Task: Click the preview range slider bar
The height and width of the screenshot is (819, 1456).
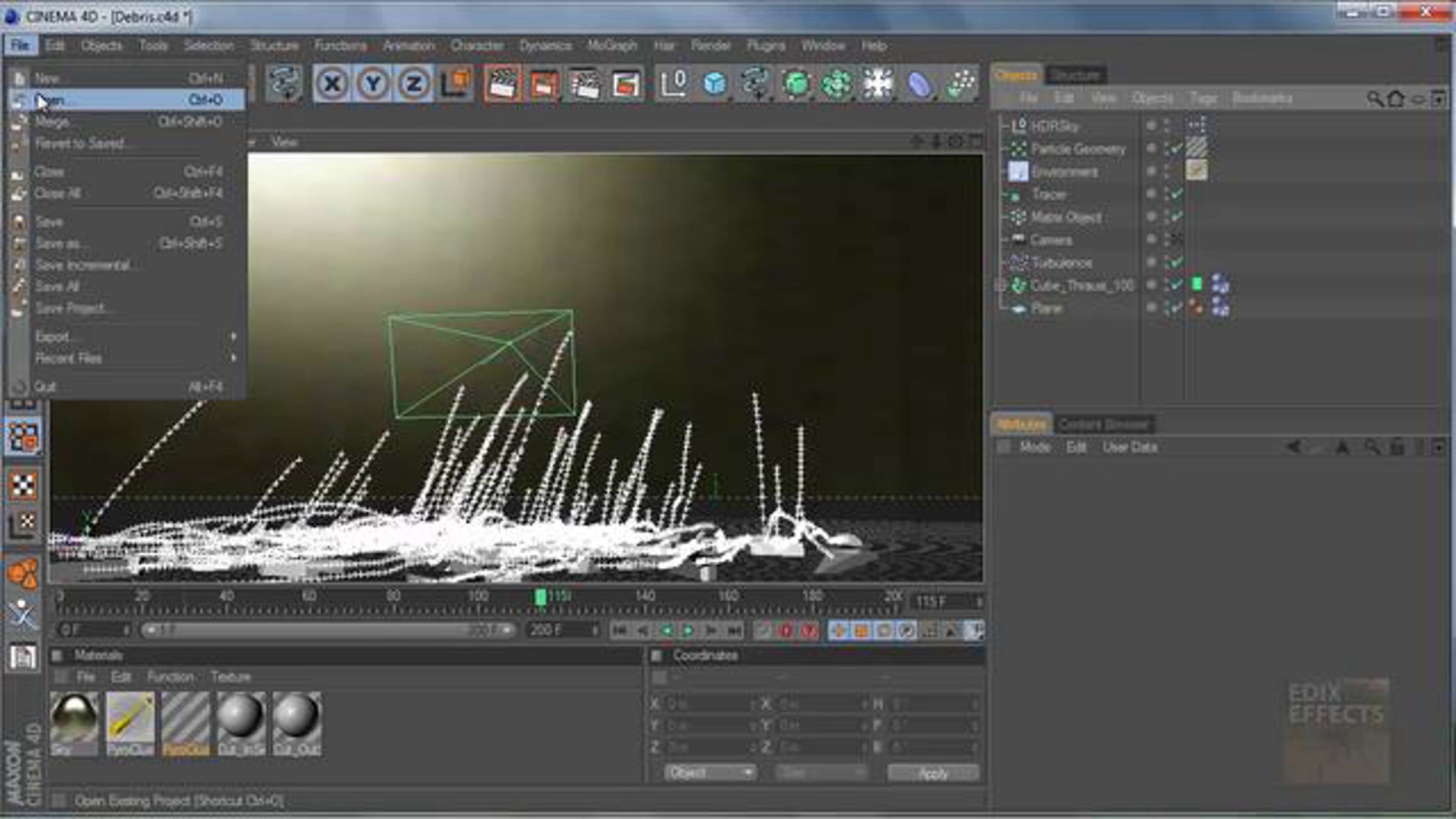Action: click(x=328, y=631)
